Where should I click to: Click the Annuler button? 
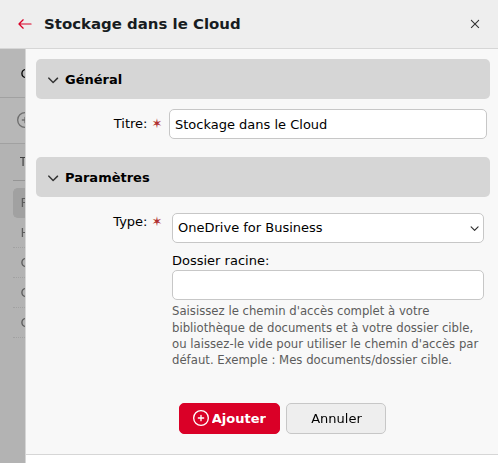pyautogui.click(x=336, y=418)
